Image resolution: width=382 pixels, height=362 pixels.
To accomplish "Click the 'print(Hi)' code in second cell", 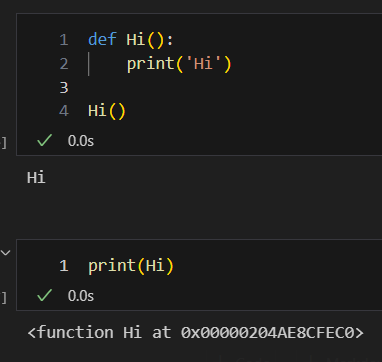I will click(x=131, y=266).
